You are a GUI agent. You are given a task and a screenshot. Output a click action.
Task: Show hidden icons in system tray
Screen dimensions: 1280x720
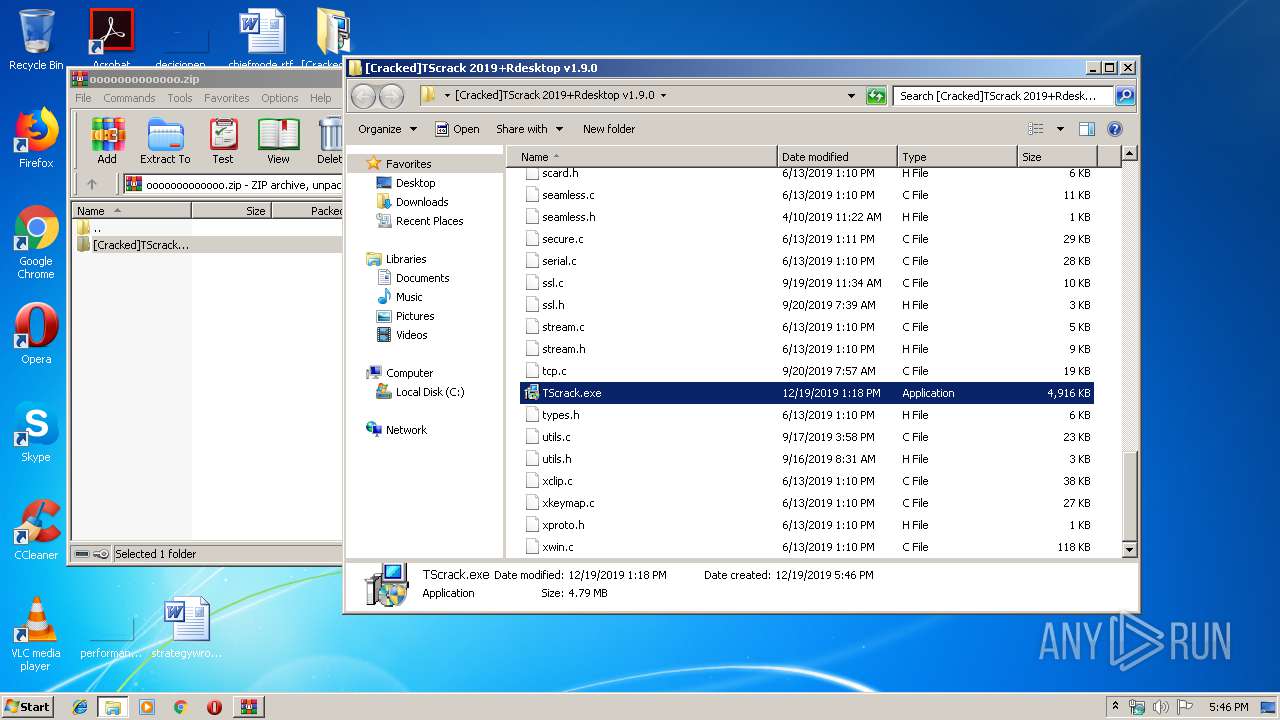click(1116, 707)
